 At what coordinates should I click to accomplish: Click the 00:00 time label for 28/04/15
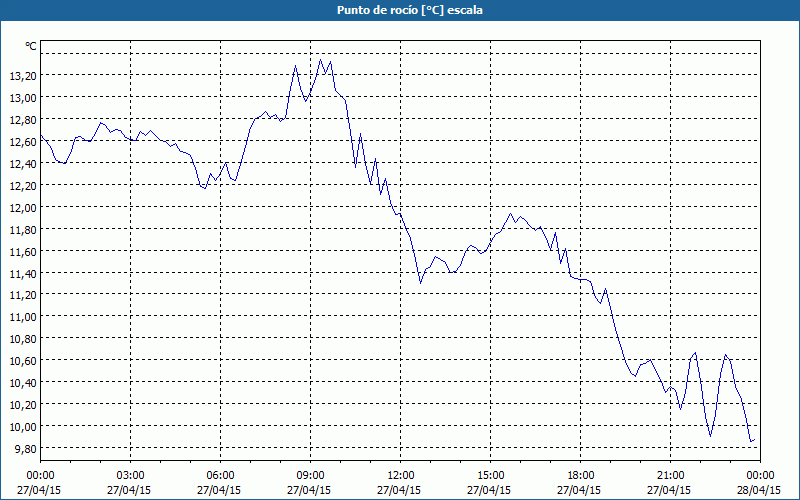coord(760,476)
